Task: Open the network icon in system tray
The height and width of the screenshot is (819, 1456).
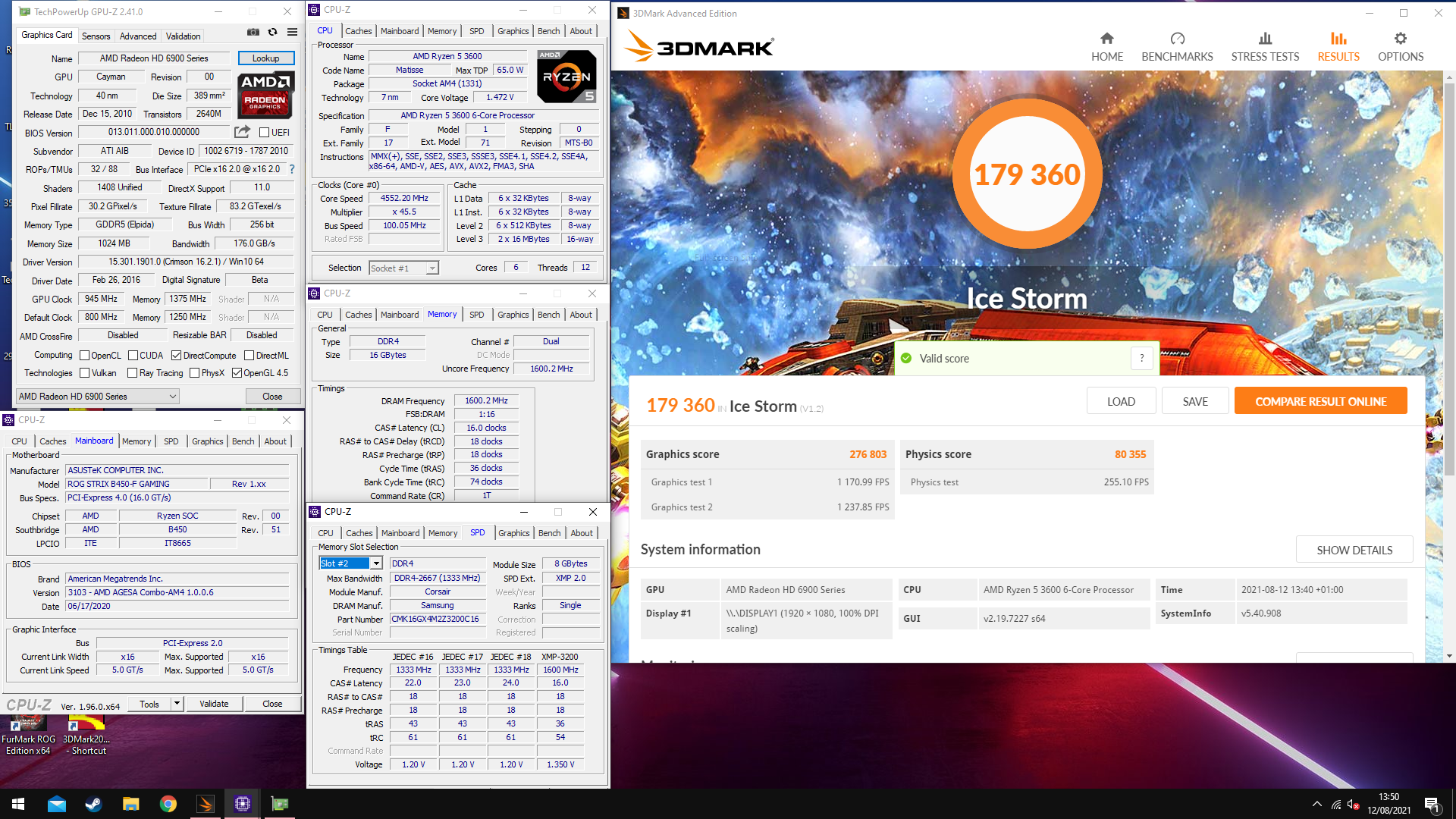Action: pos(1336,804)
